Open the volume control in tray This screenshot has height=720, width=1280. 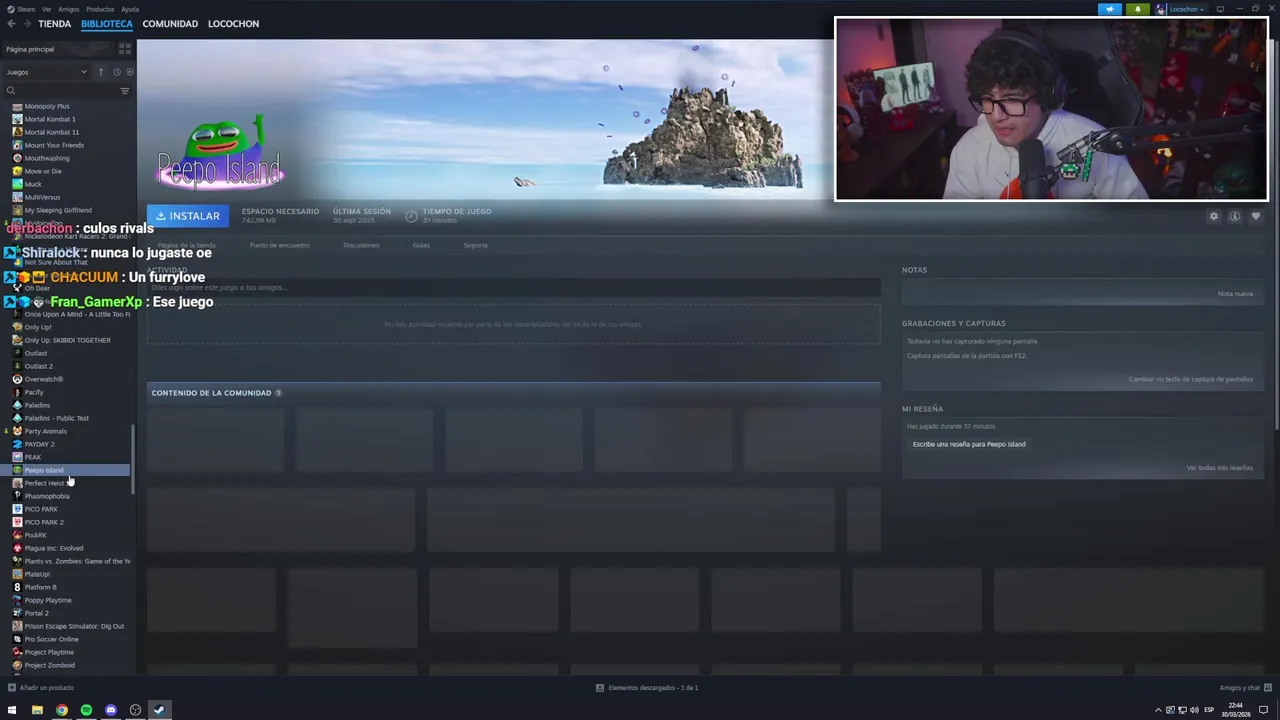[x=1195, y=710]
